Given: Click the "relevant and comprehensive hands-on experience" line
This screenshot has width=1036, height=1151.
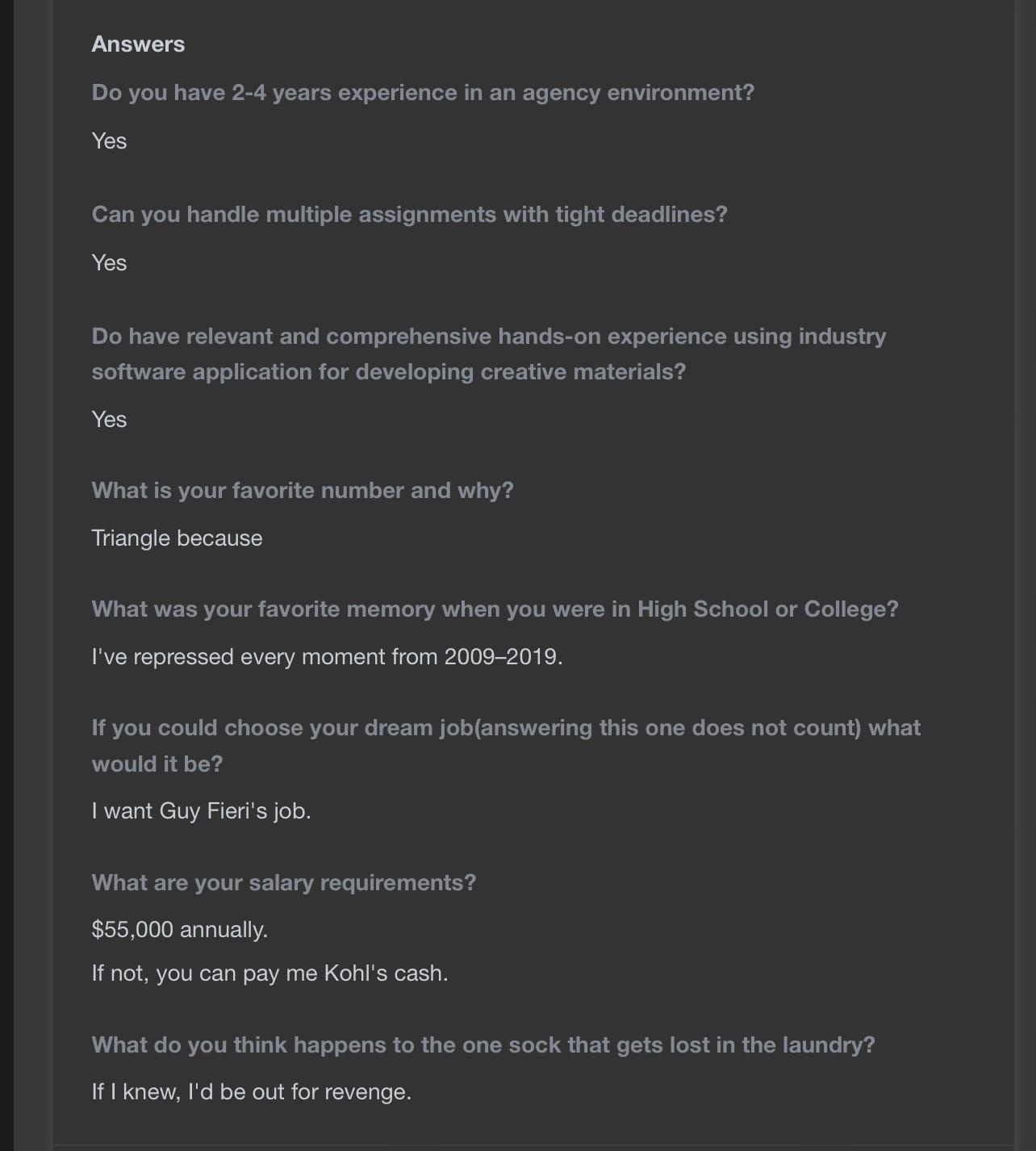Looking at the screenshot, I should tap(488, 337).
